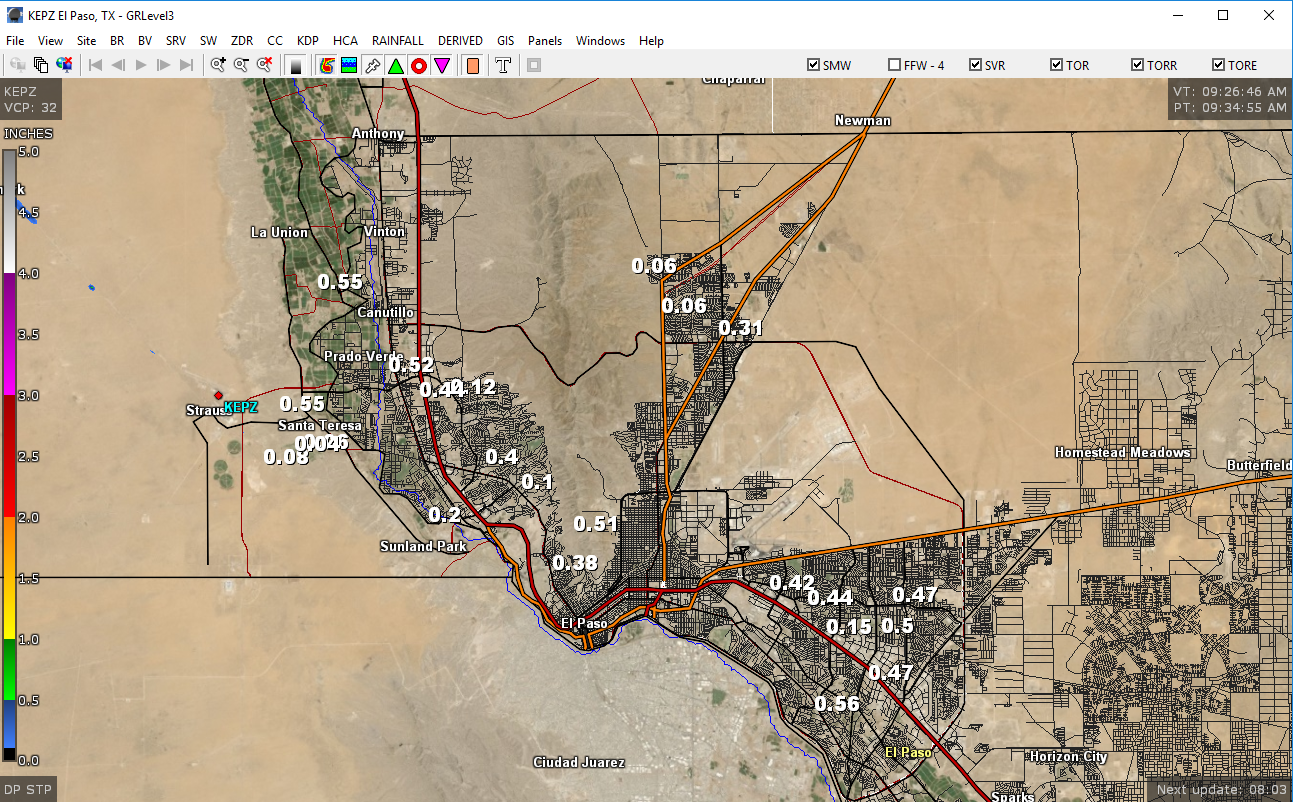The height and width of the screenshot is (802, 1293).
Task: Click the orange rectangle warnings icon
Action: 473,65
